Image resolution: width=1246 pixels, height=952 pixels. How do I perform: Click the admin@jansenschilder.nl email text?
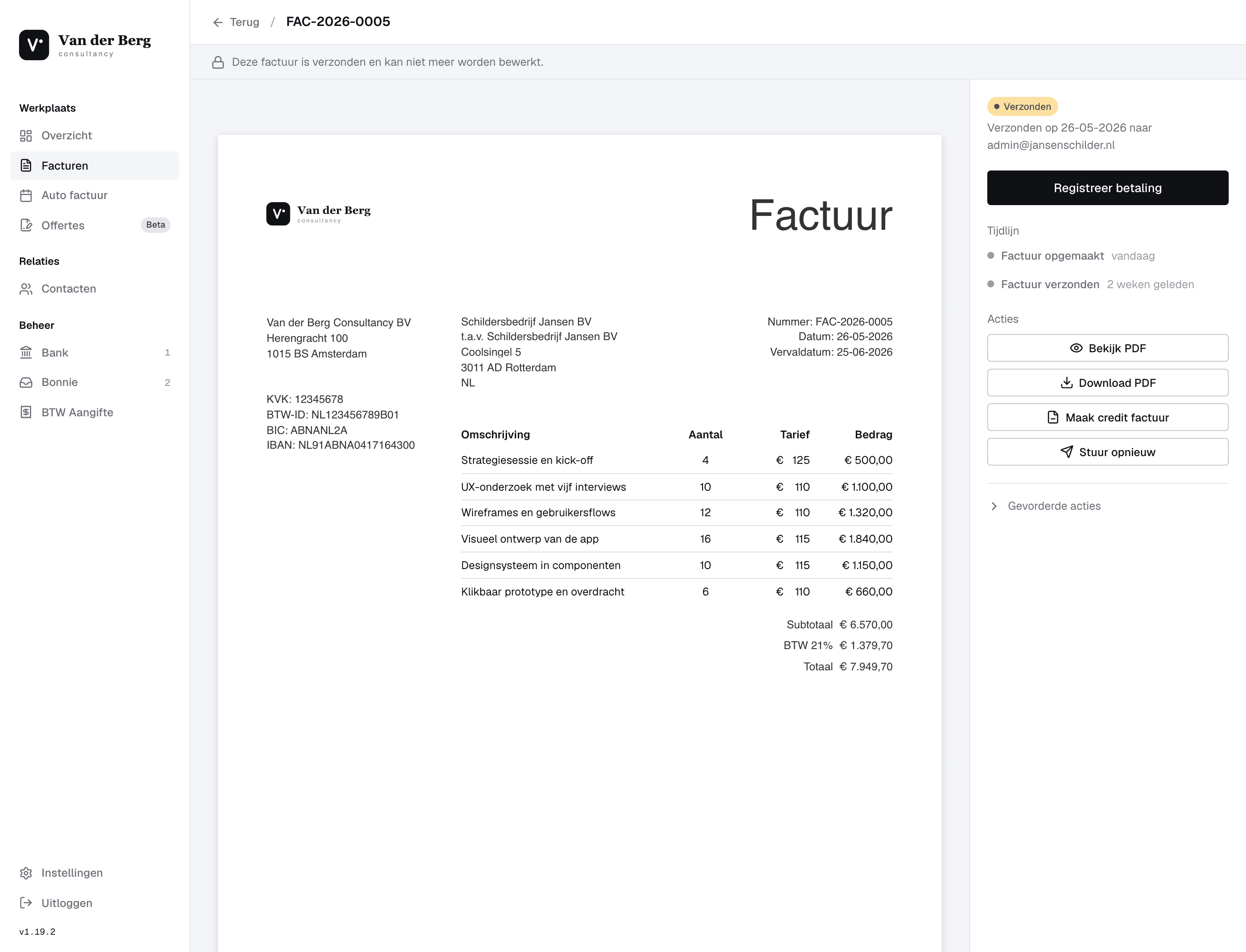1050,145
